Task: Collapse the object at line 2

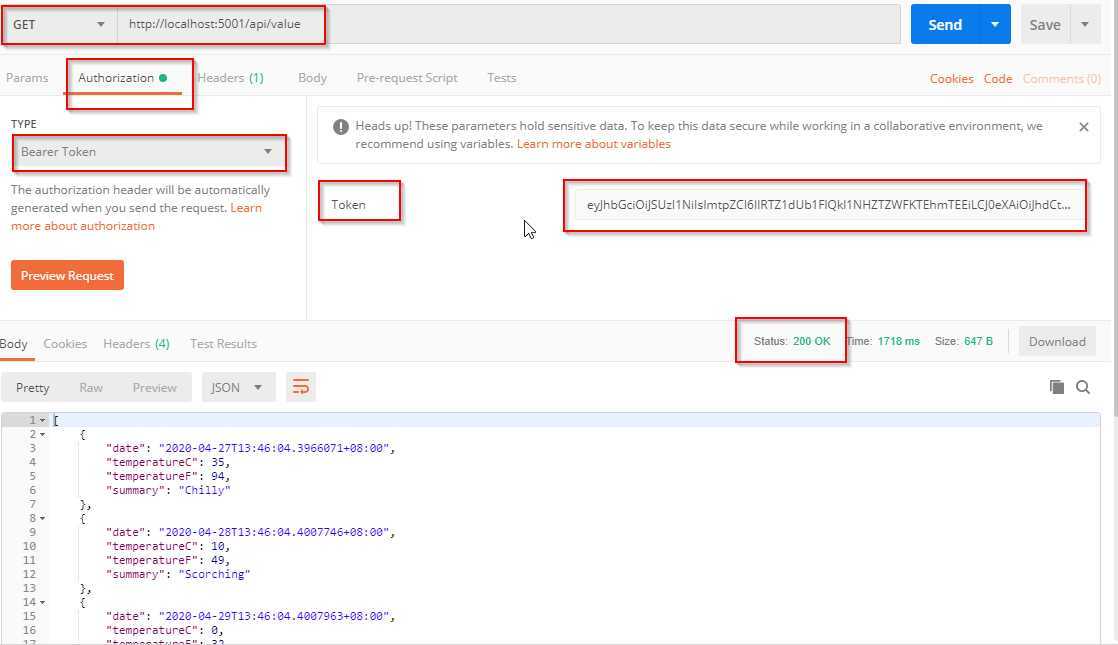Action: 42,434
